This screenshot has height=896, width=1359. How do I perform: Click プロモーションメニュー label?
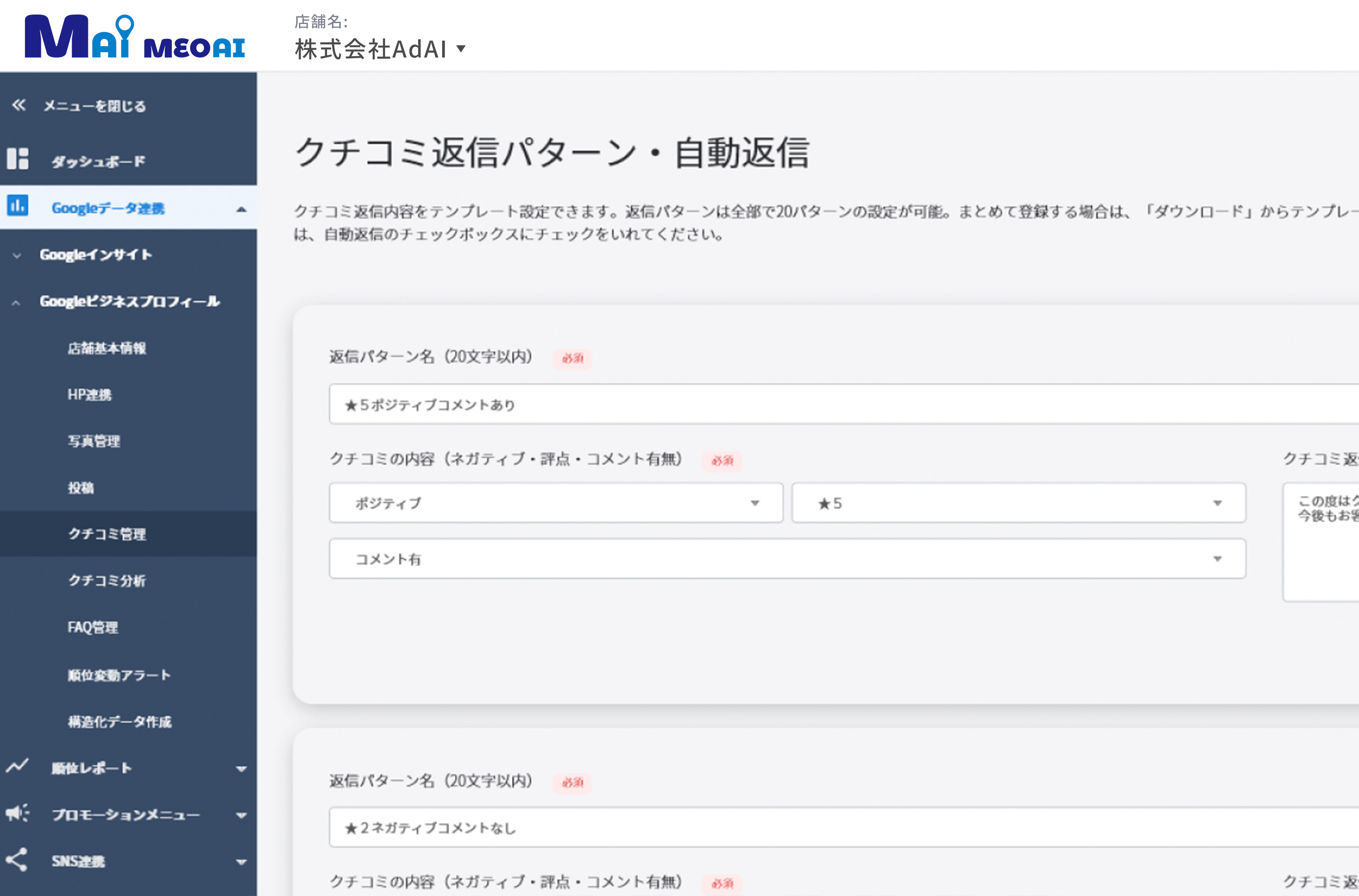(126, 814)
